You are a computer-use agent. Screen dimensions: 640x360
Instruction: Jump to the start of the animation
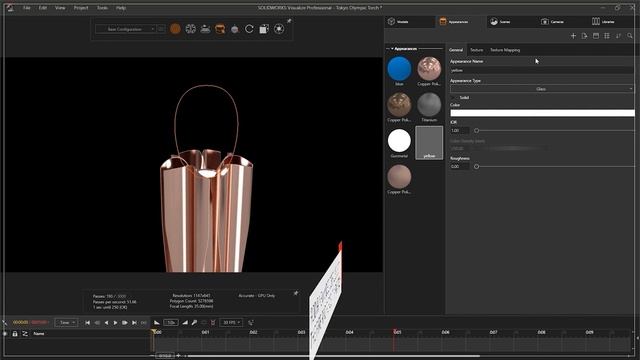coord(87,322)
